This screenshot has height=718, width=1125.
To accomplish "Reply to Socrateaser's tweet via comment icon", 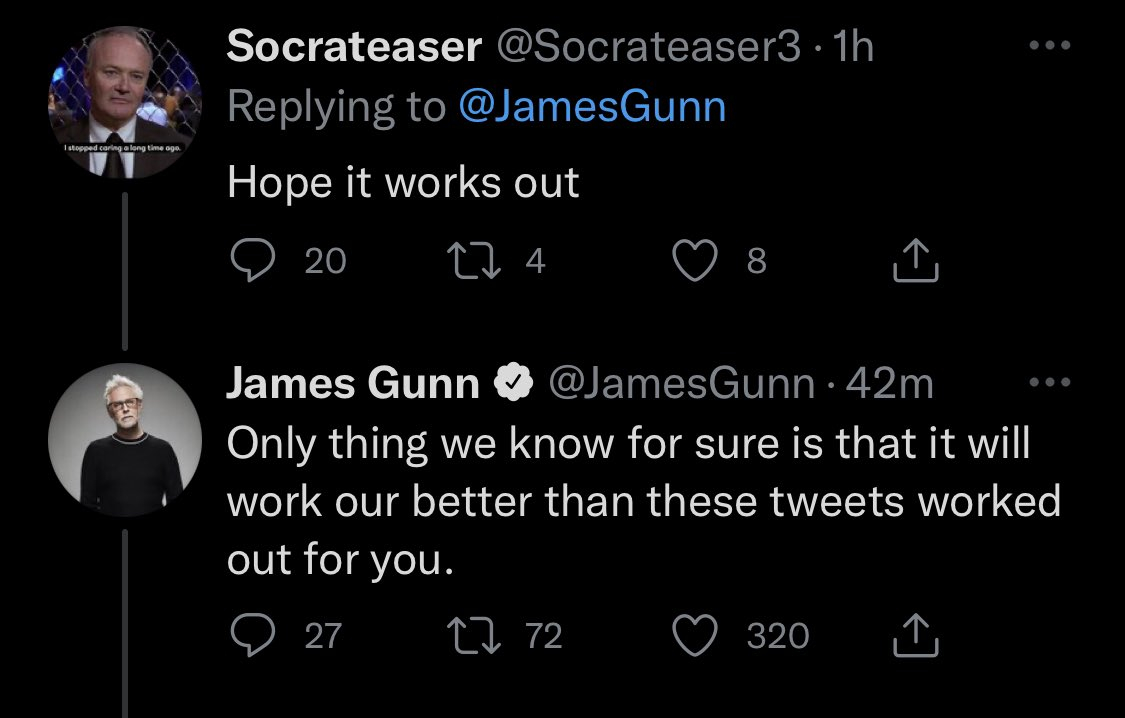I will click(x=248, y=261).
